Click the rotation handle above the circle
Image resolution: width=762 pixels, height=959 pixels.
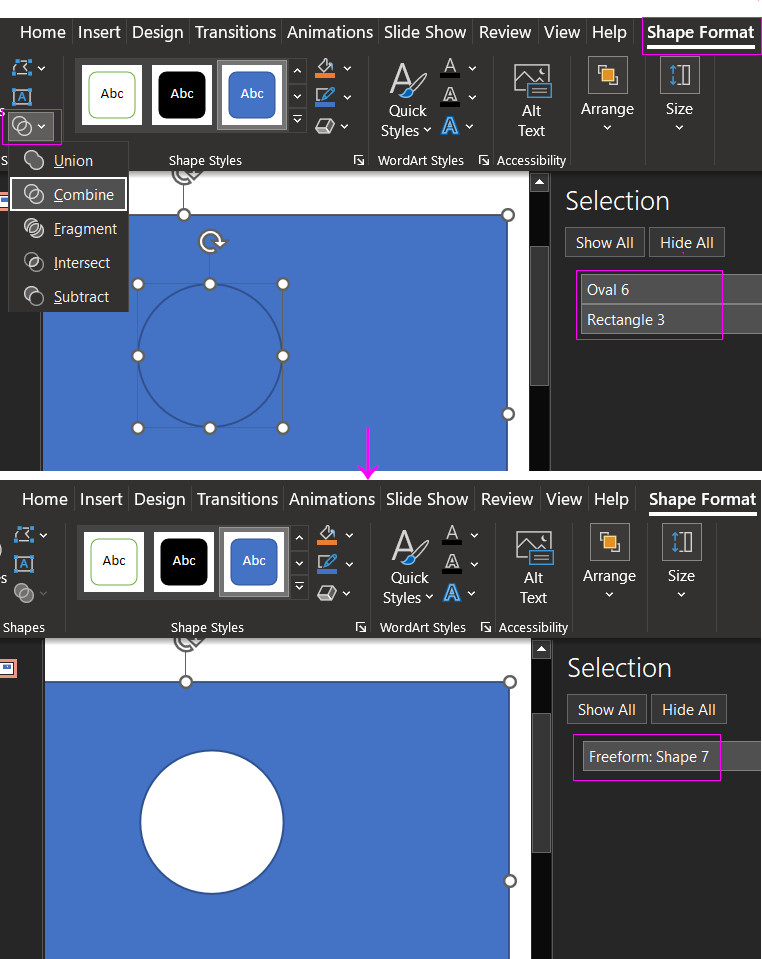(x=211, y=242)
